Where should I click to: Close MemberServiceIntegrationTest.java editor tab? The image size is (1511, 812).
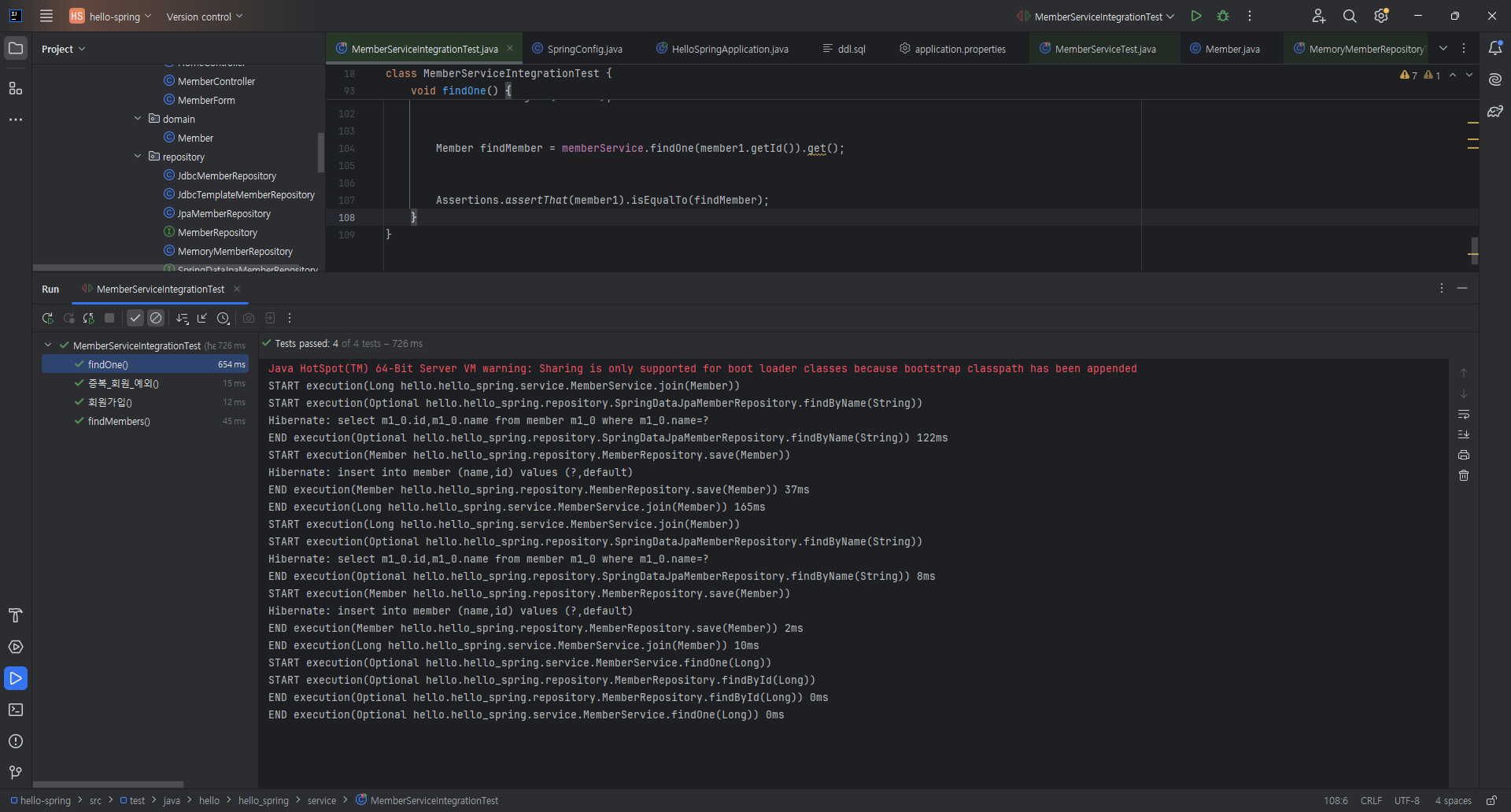tap(510, 49)
